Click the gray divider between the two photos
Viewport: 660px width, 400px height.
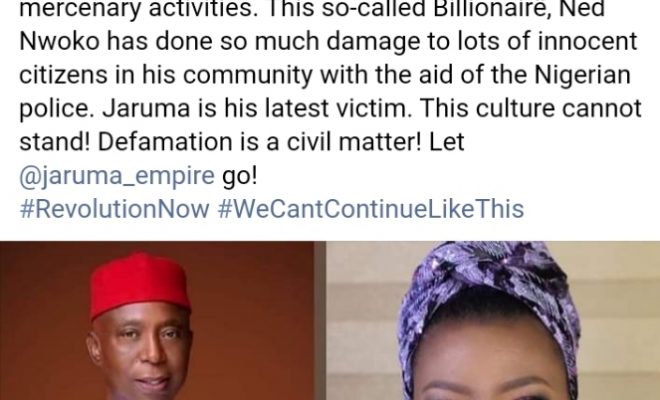point(320,320)
